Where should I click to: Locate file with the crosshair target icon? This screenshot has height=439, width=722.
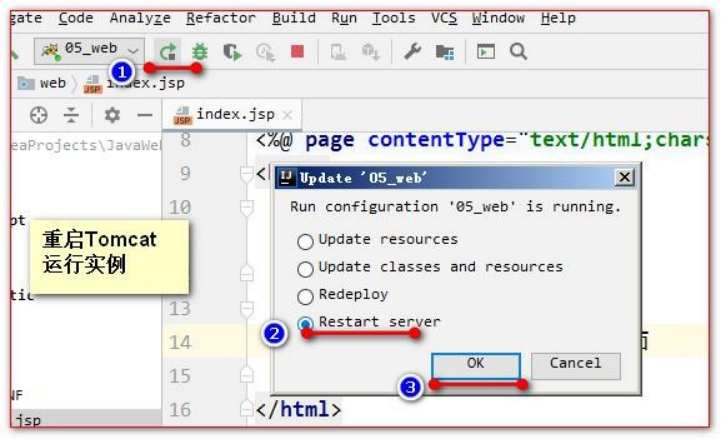point(39,115)
